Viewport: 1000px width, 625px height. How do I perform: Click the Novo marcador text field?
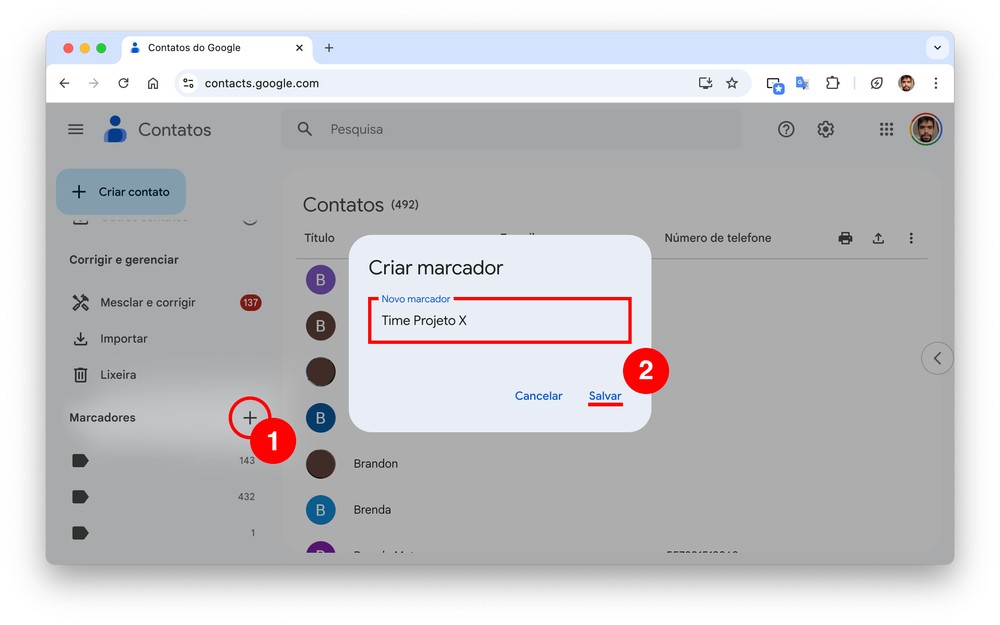(499, 321)
